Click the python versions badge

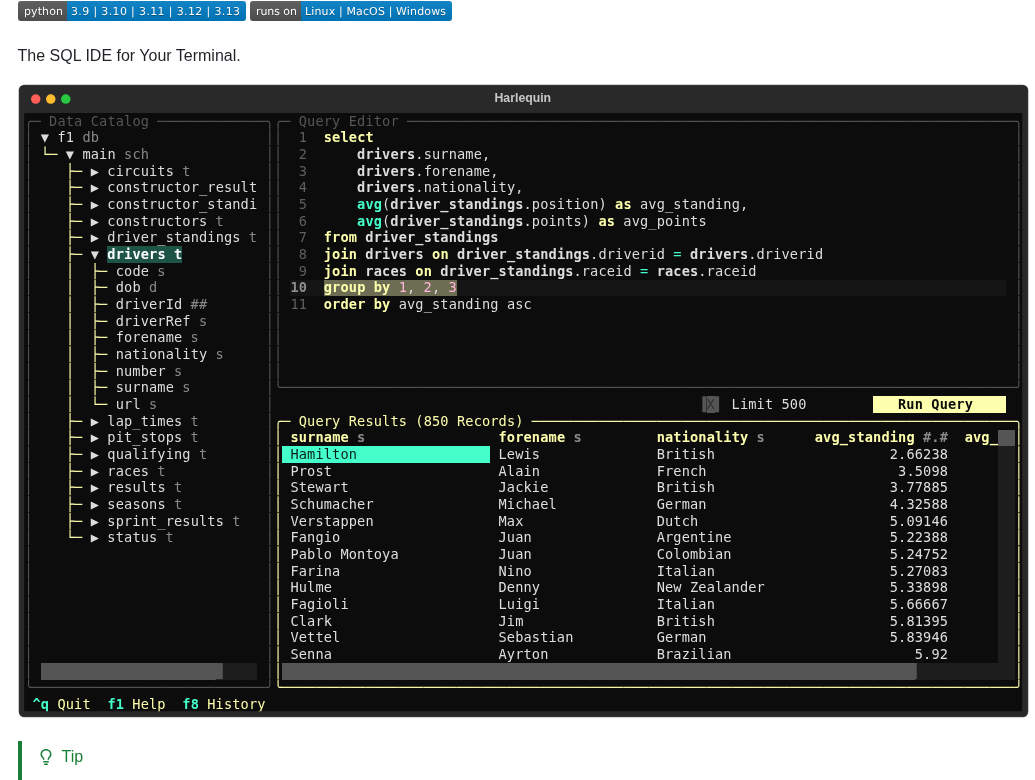point(132,11)
